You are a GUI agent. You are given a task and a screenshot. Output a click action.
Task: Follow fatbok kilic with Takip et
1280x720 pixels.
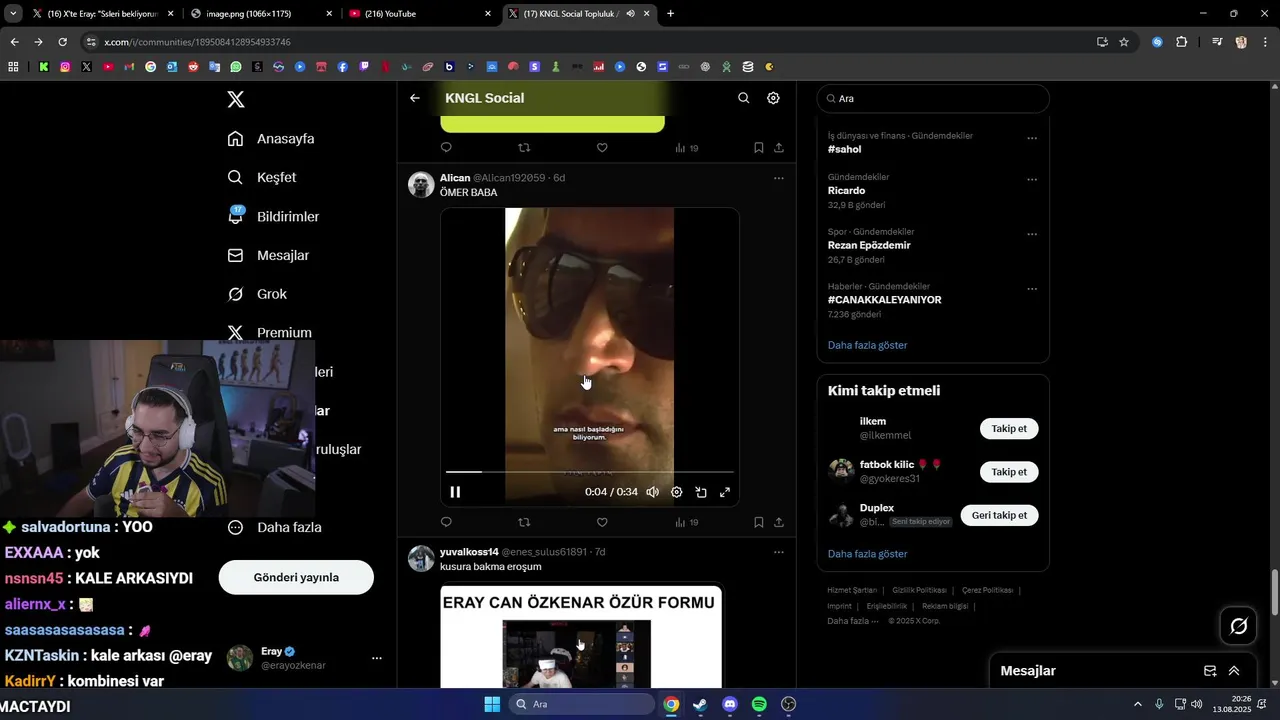(1009, 471)
